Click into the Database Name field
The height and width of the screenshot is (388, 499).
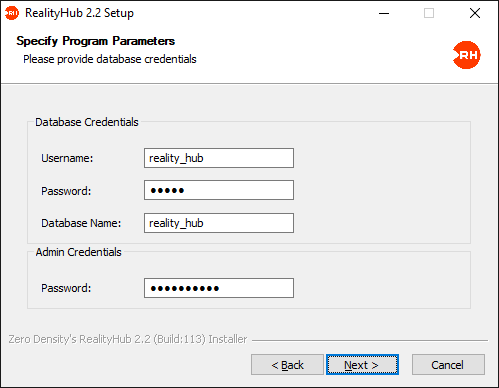pos(219,223)
